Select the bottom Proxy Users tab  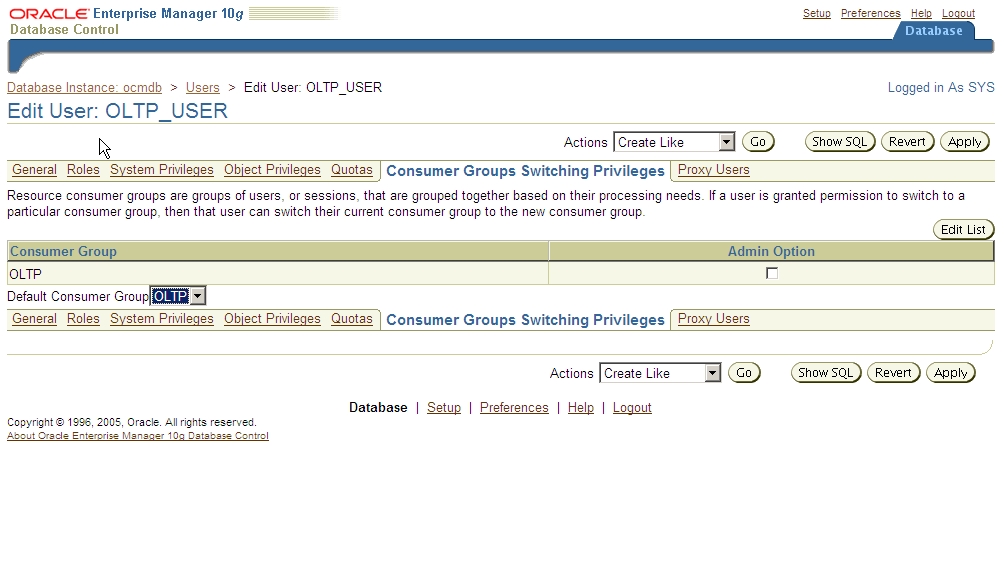click(x=714, y=318)
